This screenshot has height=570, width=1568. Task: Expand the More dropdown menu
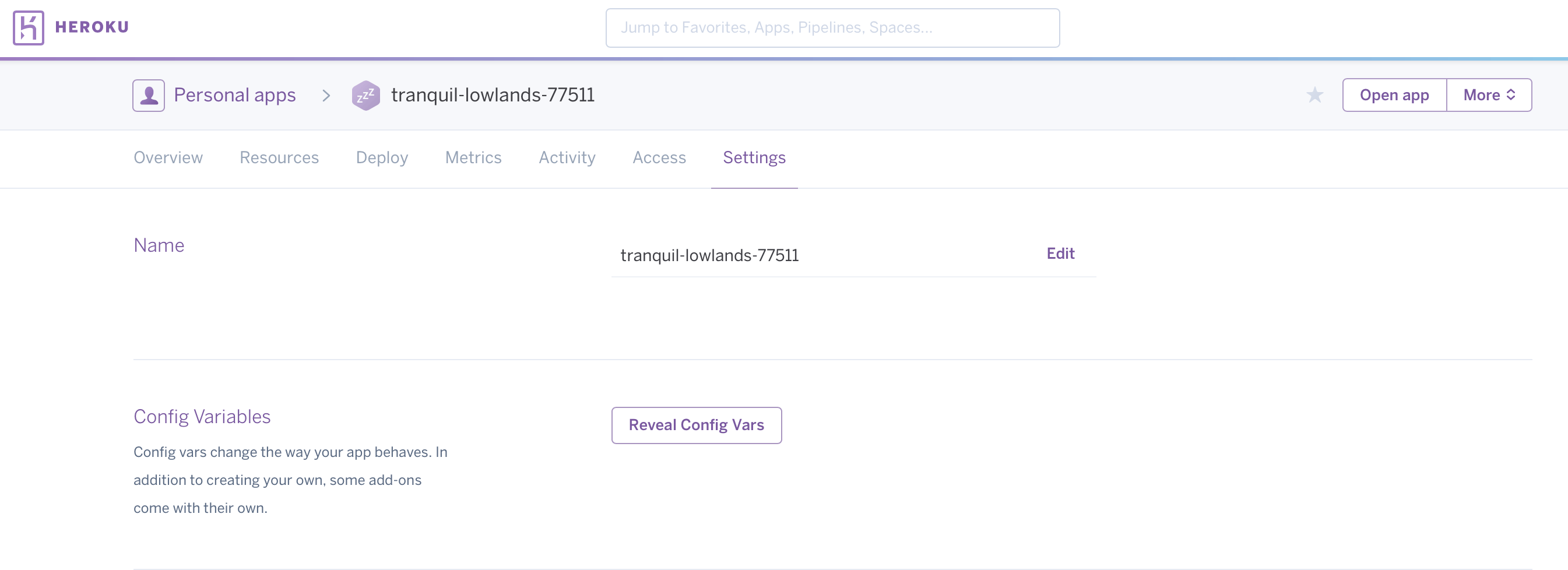1488,95
